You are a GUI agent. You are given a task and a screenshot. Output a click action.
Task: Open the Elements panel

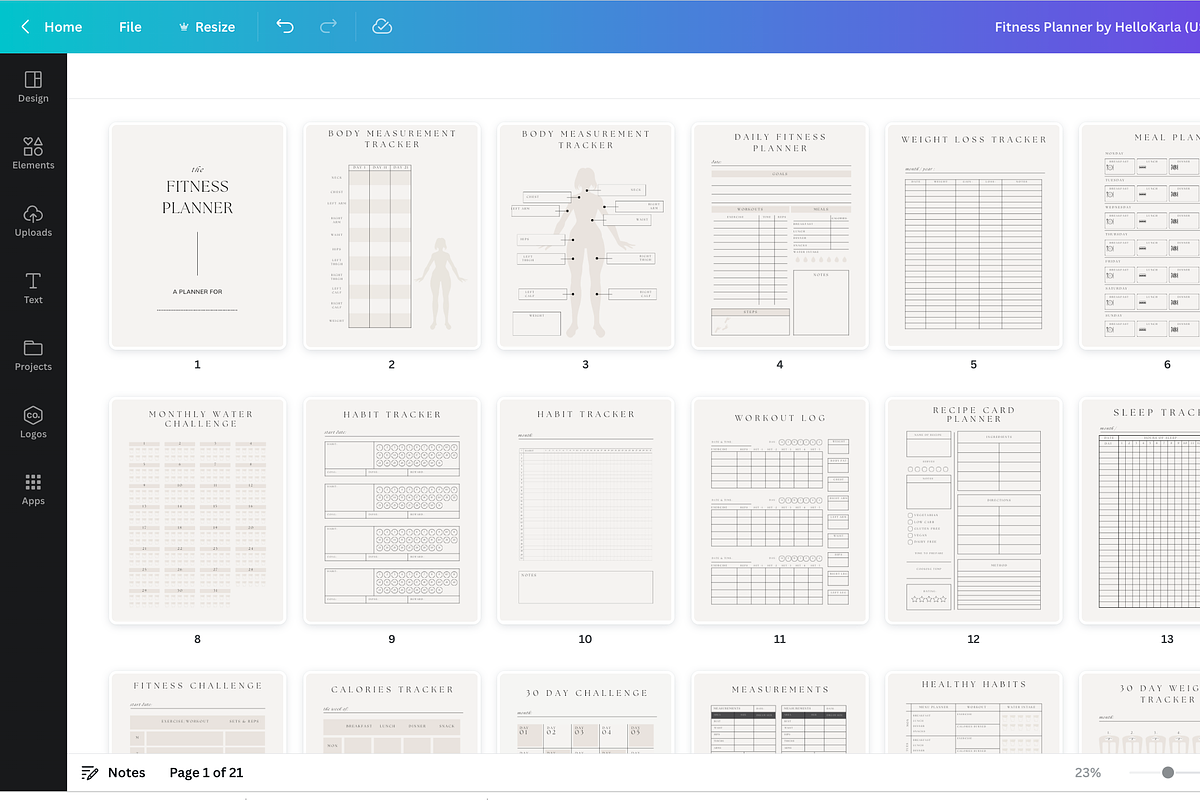pos(33,154)
